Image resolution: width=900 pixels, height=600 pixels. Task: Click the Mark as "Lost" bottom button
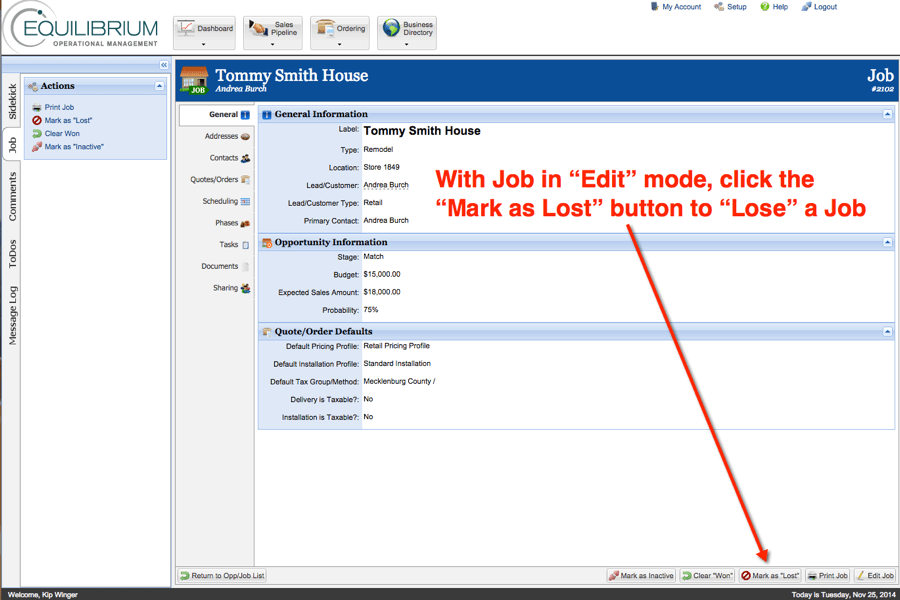(770, 575)
